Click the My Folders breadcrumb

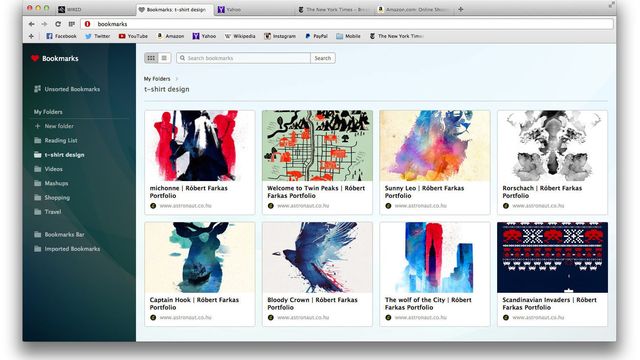pos(157,79)
